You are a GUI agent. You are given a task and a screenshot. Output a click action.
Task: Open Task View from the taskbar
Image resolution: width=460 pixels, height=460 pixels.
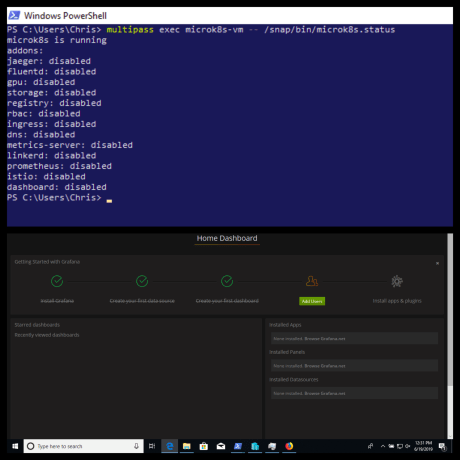coord(152,446)
